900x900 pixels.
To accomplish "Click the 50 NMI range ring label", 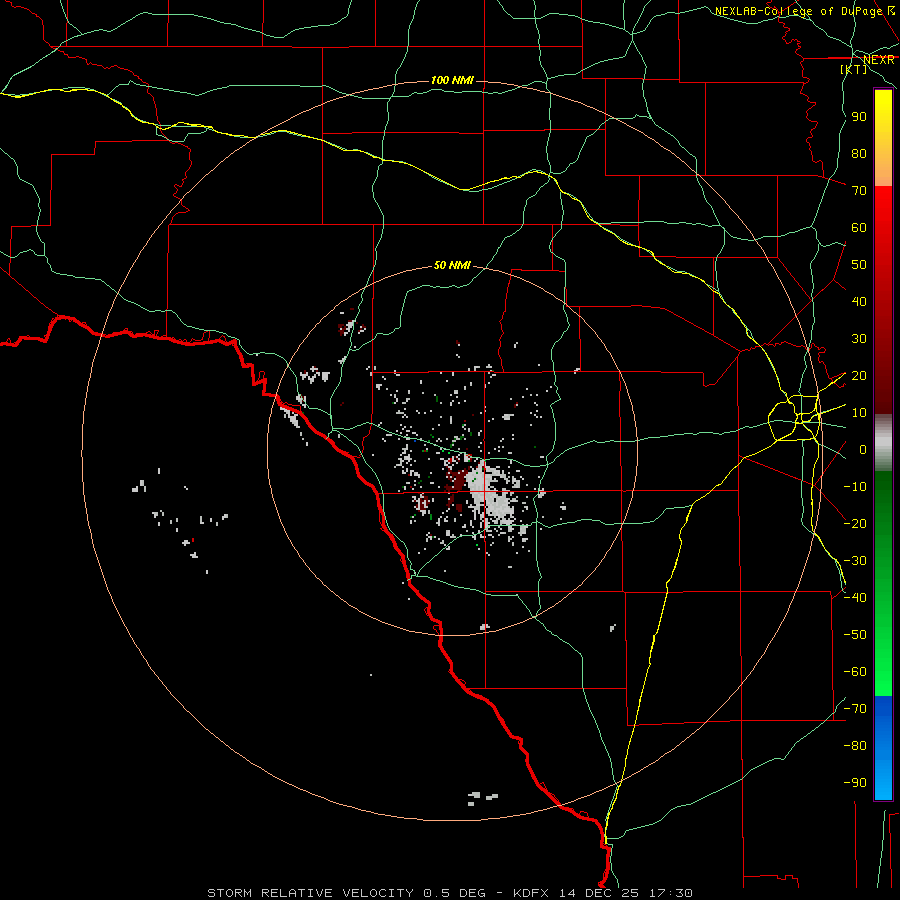I will (452, 265).
